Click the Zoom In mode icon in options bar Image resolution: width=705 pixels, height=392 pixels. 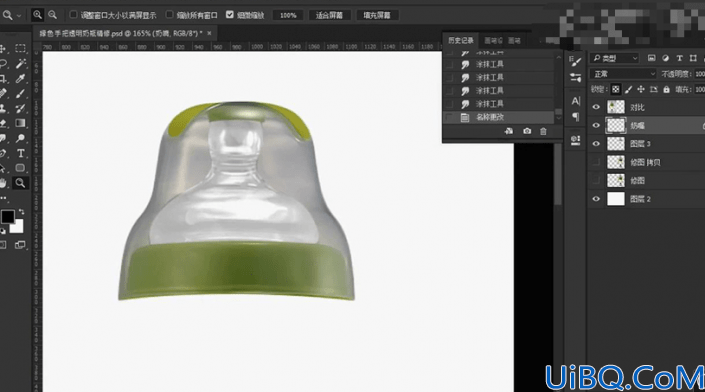(x=37, y=15)
